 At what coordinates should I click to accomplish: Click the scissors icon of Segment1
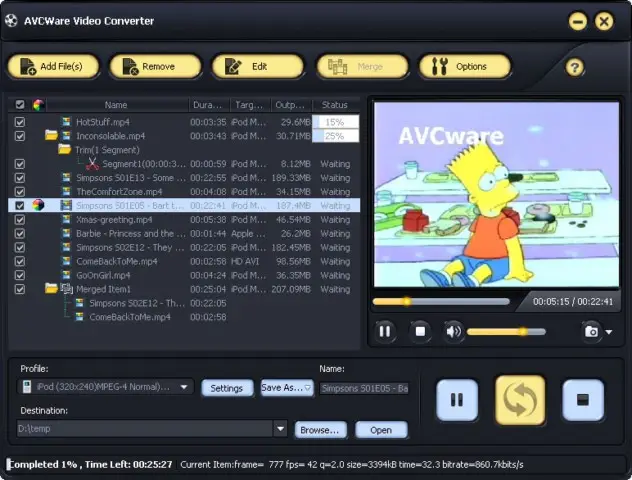tap(92, 164)
